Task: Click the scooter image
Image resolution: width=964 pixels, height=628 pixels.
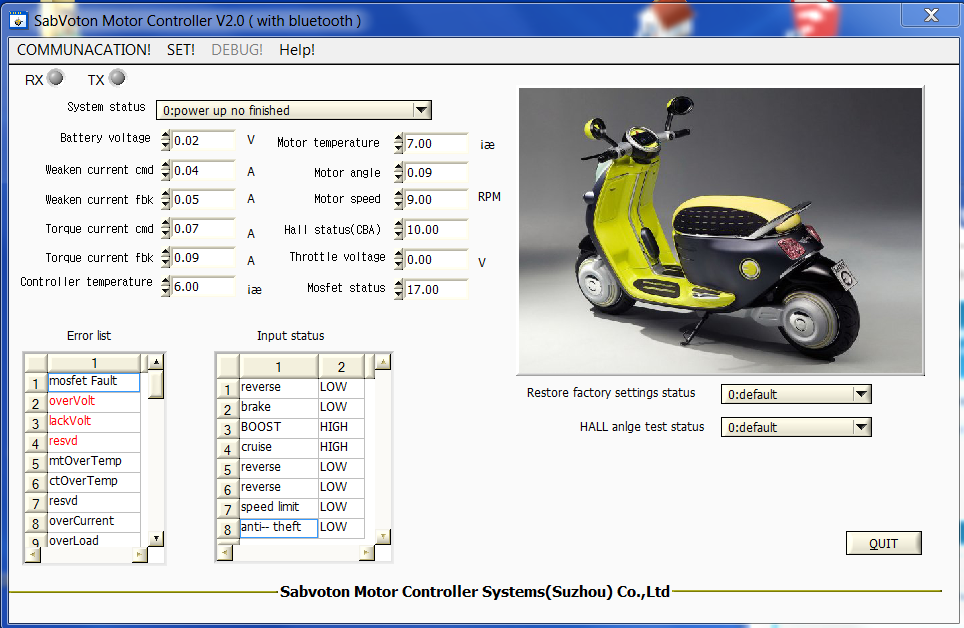Action: click(720, 229)
